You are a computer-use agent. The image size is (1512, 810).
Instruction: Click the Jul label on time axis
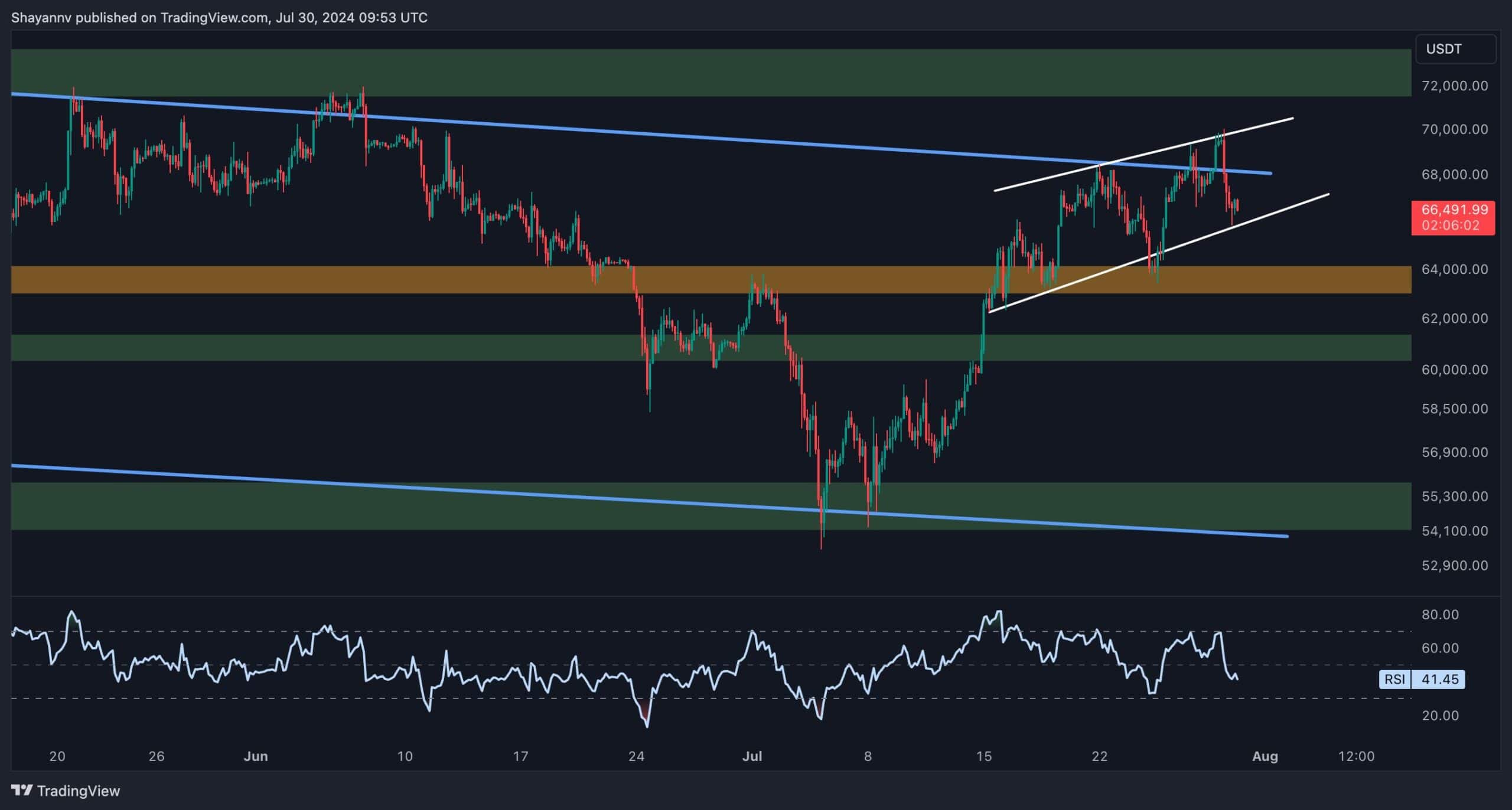pyautogui.click(x=752, y=756)
